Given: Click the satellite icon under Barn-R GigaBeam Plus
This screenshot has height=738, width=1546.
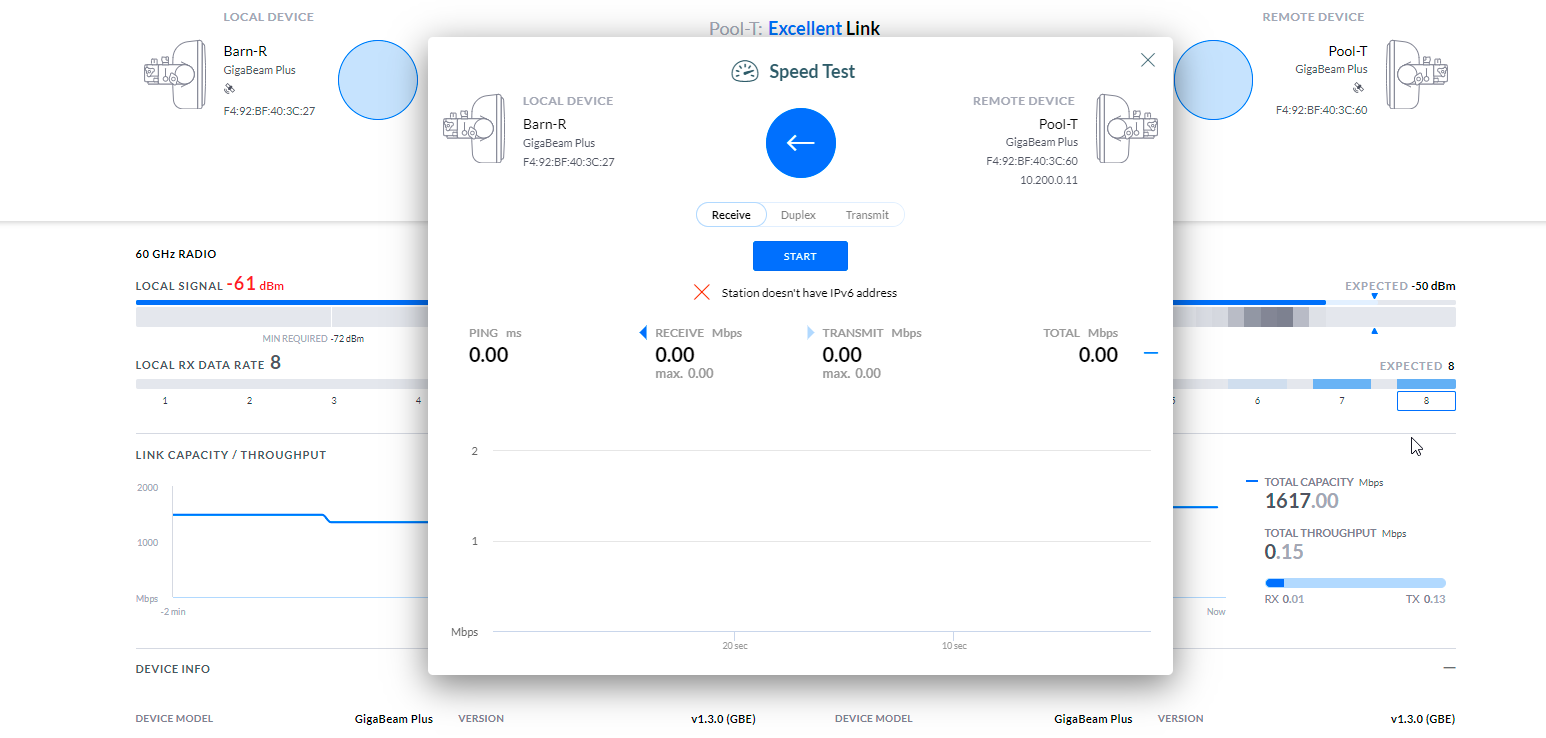Looking at the screenshot, I should [228, 88].
